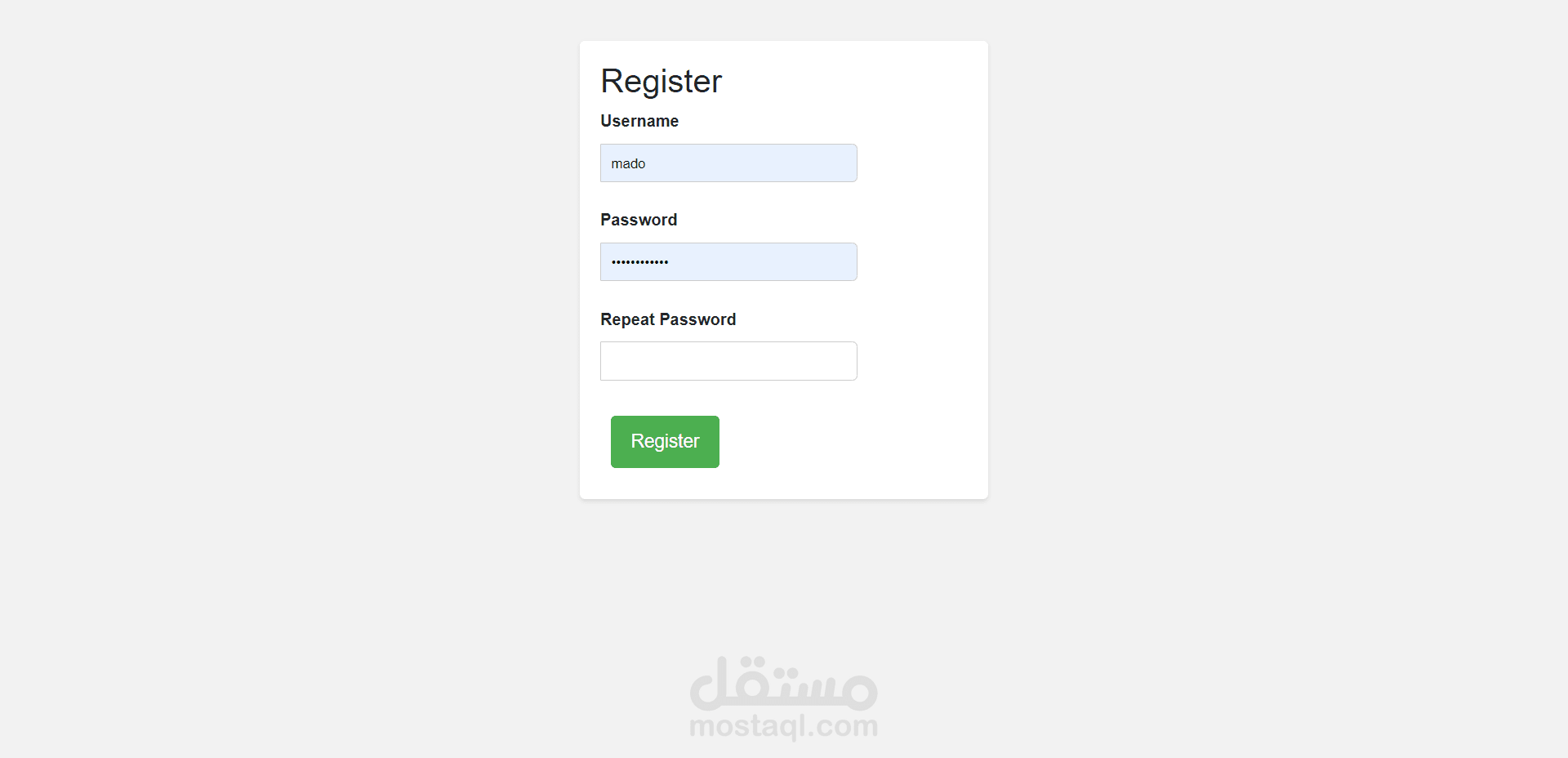Focus the Username input field
This screenshot has height=758, width=1568.
728,163
